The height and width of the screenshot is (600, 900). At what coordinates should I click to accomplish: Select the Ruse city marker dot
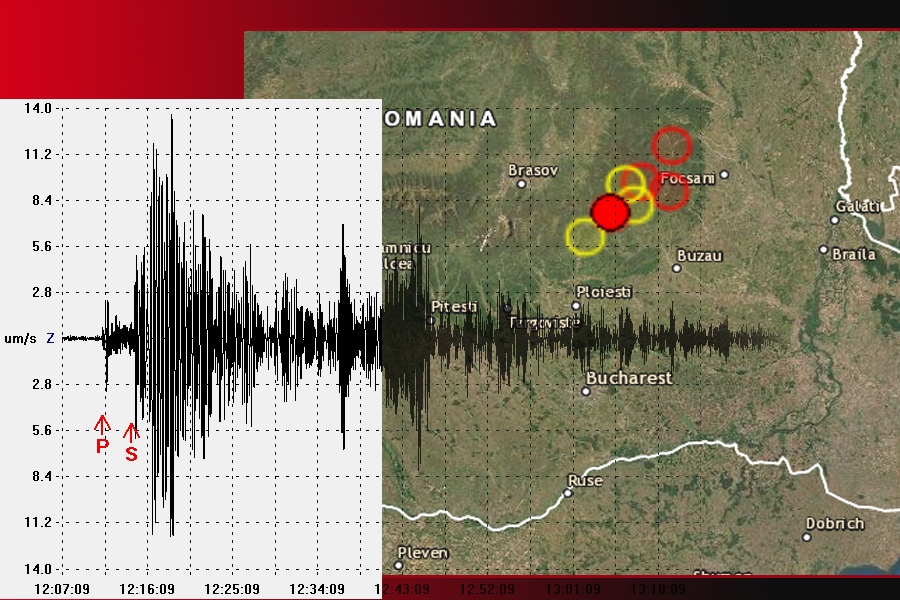pos(569,493)
